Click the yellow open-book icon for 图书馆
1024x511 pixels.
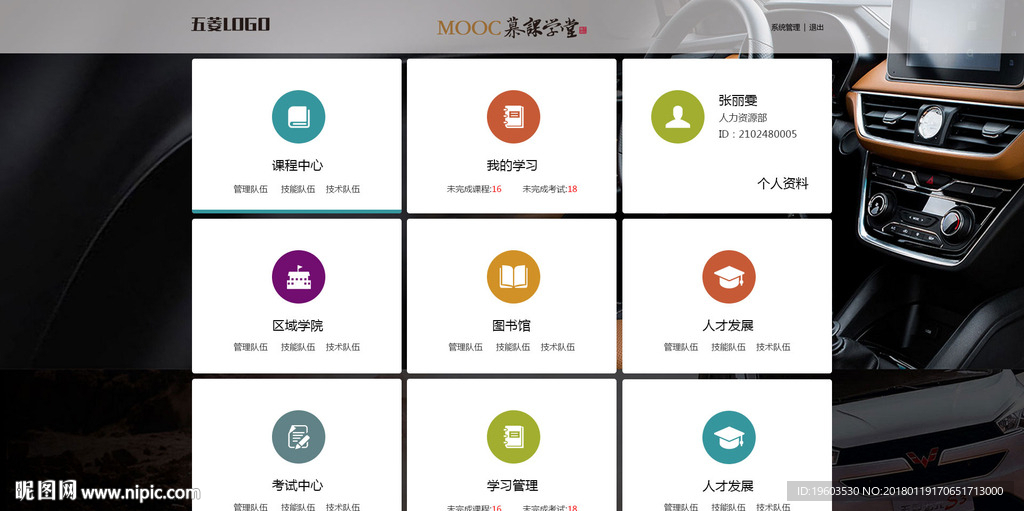point(513,276)
